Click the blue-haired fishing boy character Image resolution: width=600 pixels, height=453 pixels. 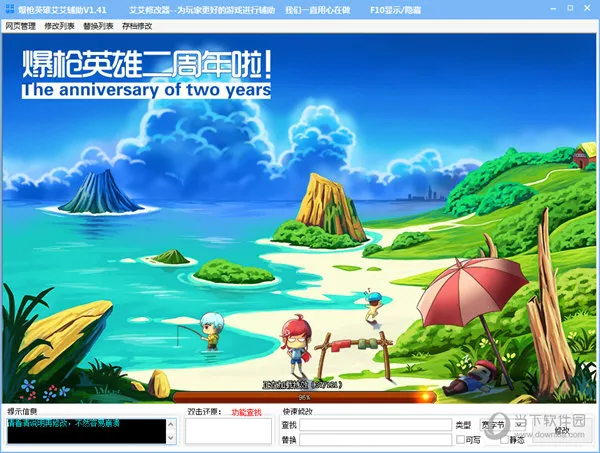[x=209, y=328]
